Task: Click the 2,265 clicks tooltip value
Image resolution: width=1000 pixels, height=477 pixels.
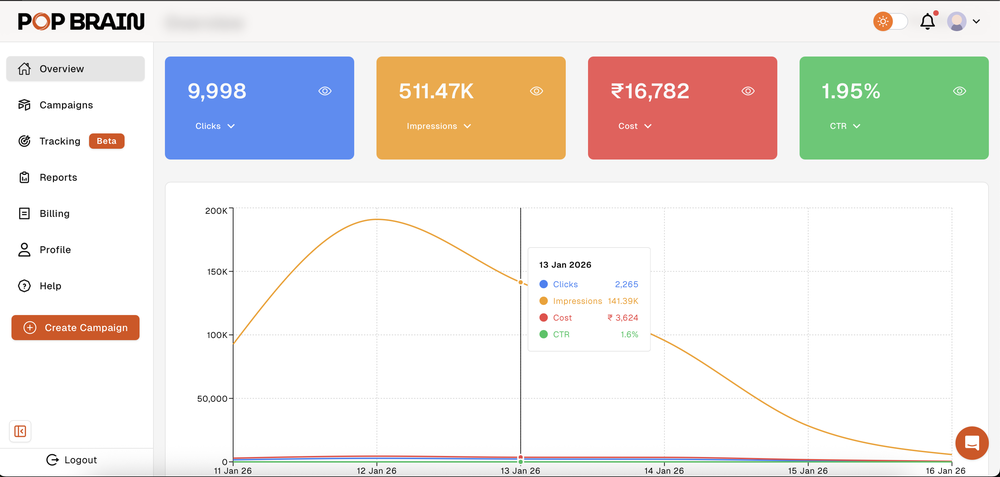Action: [x=626, y=284]
